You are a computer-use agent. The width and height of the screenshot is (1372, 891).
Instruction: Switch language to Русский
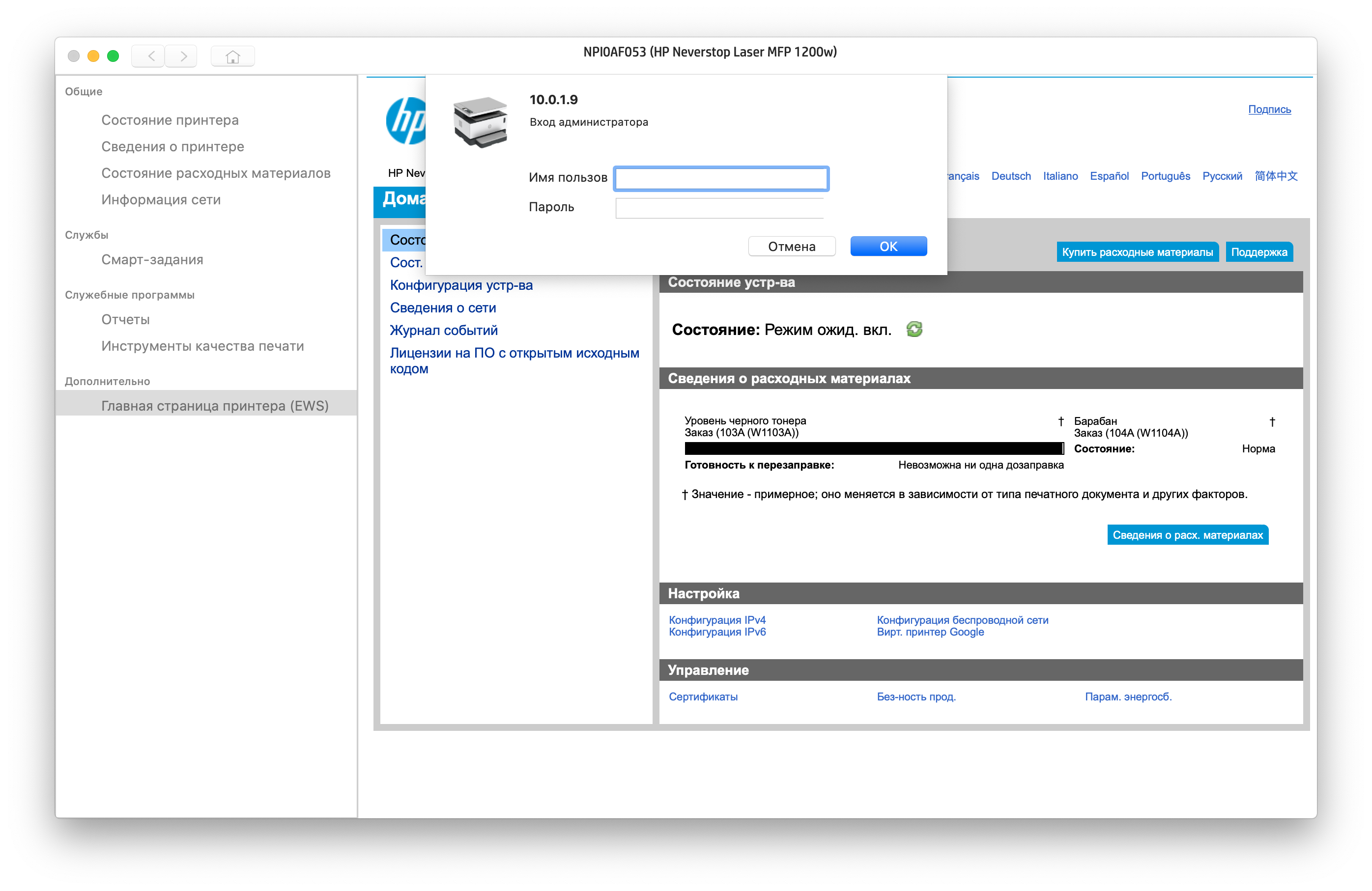[1222, 176]
